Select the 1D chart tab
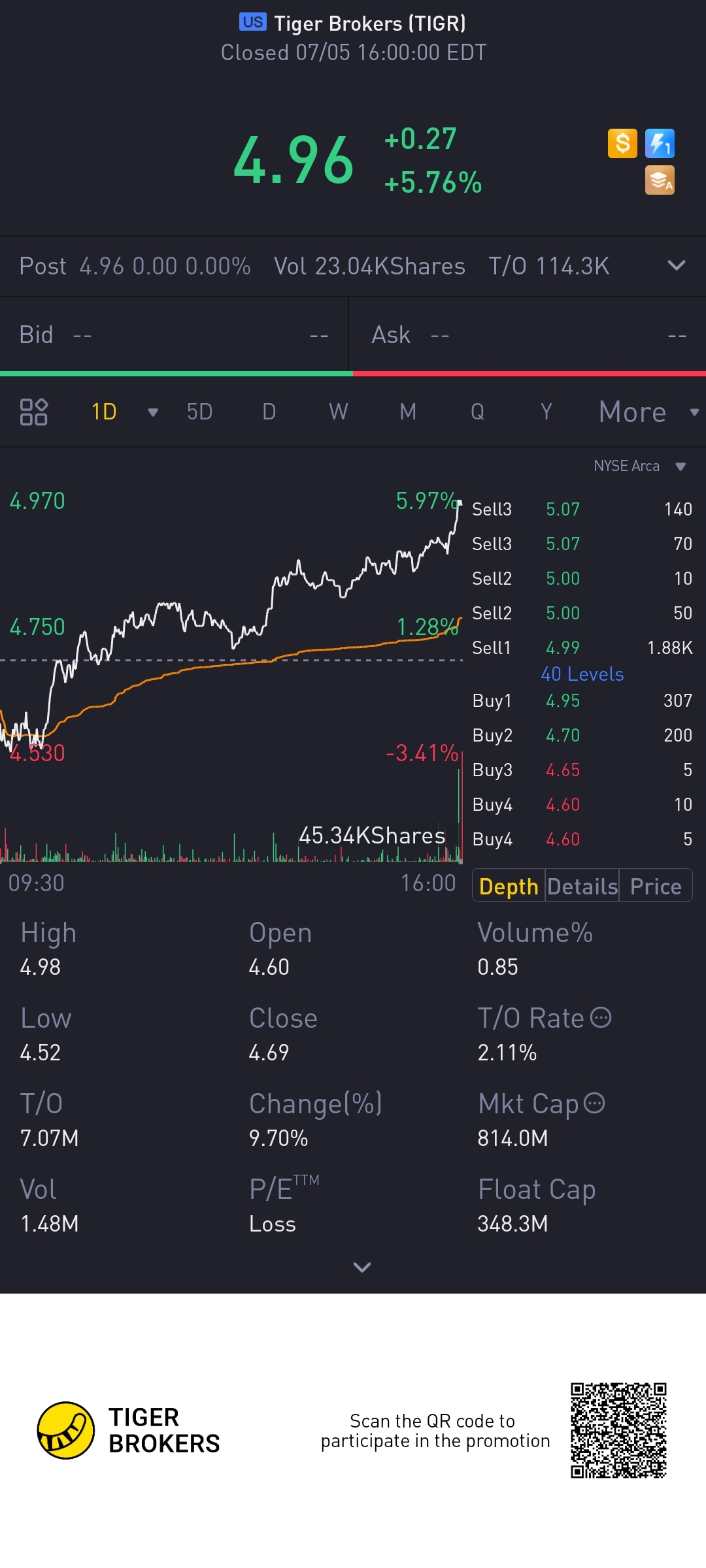This screenshot has height=1568, width=706. pos(104,412)
